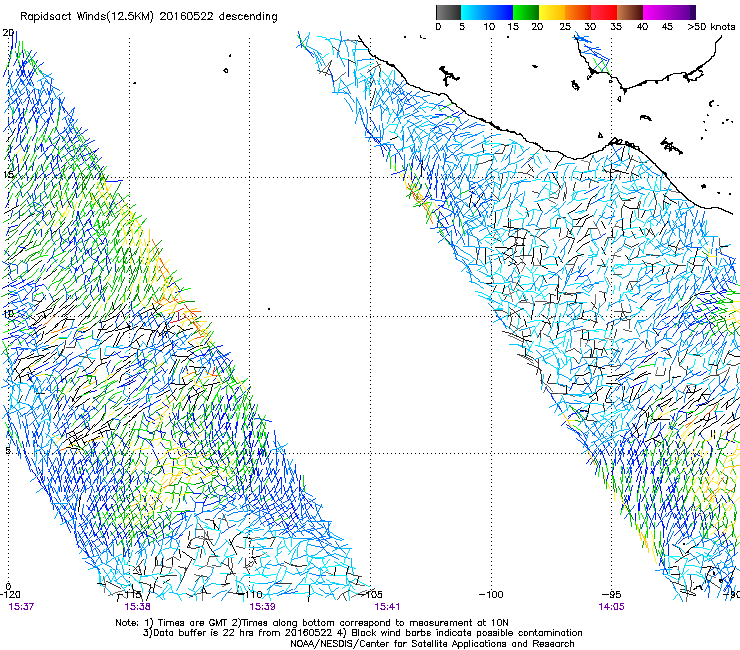
Task: Click the blue 10-15 knots legend color
Action: 500,12
